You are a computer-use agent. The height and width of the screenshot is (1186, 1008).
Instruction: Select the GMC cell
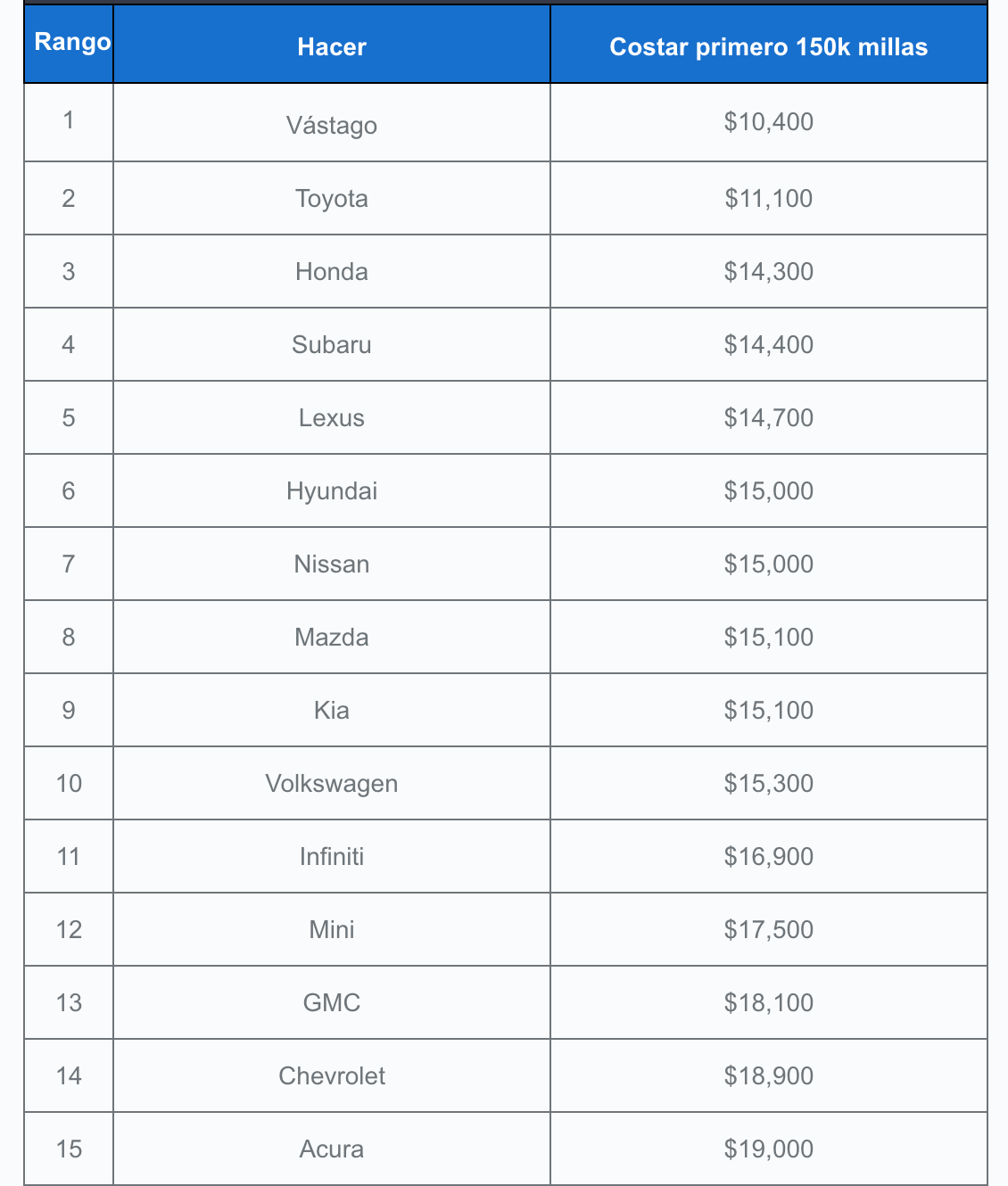[x=332, y=1002]
